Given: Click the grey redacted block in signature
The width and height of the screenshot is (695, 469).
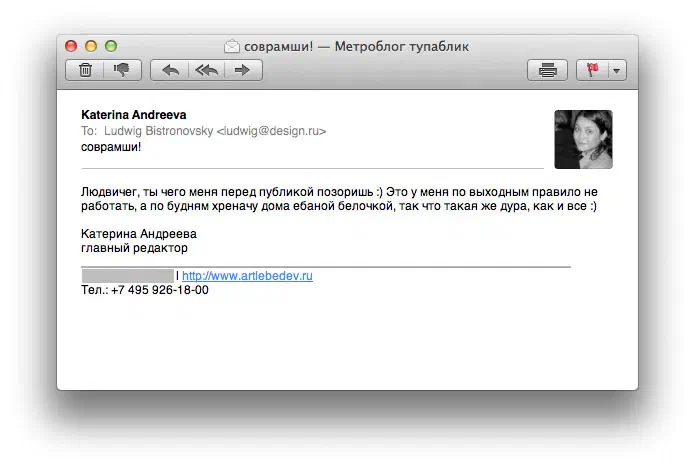Looking at the screenshot, I should [128, 276].
